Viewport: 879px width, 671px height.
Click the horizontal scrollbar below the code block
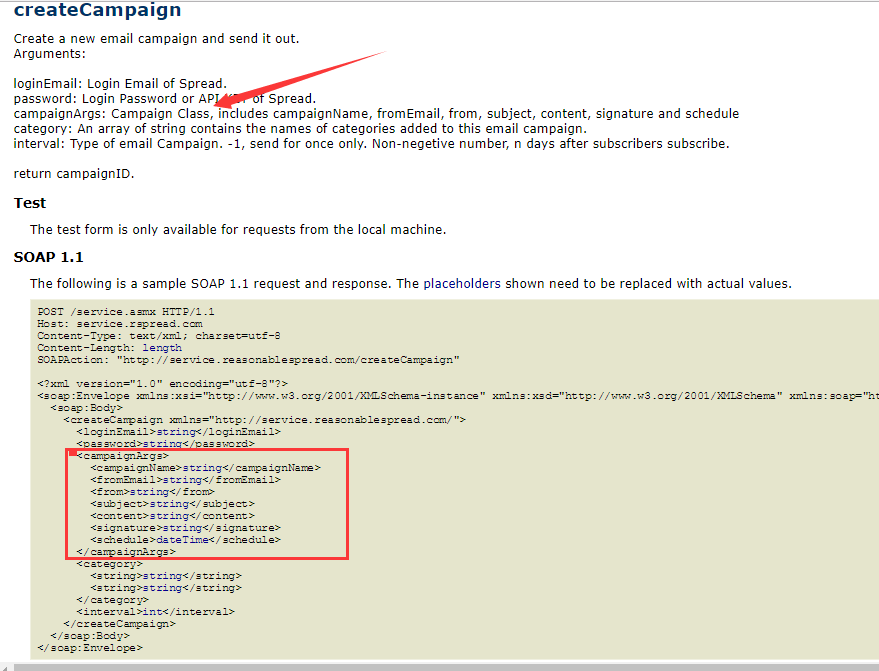click(x=440, y=665)
